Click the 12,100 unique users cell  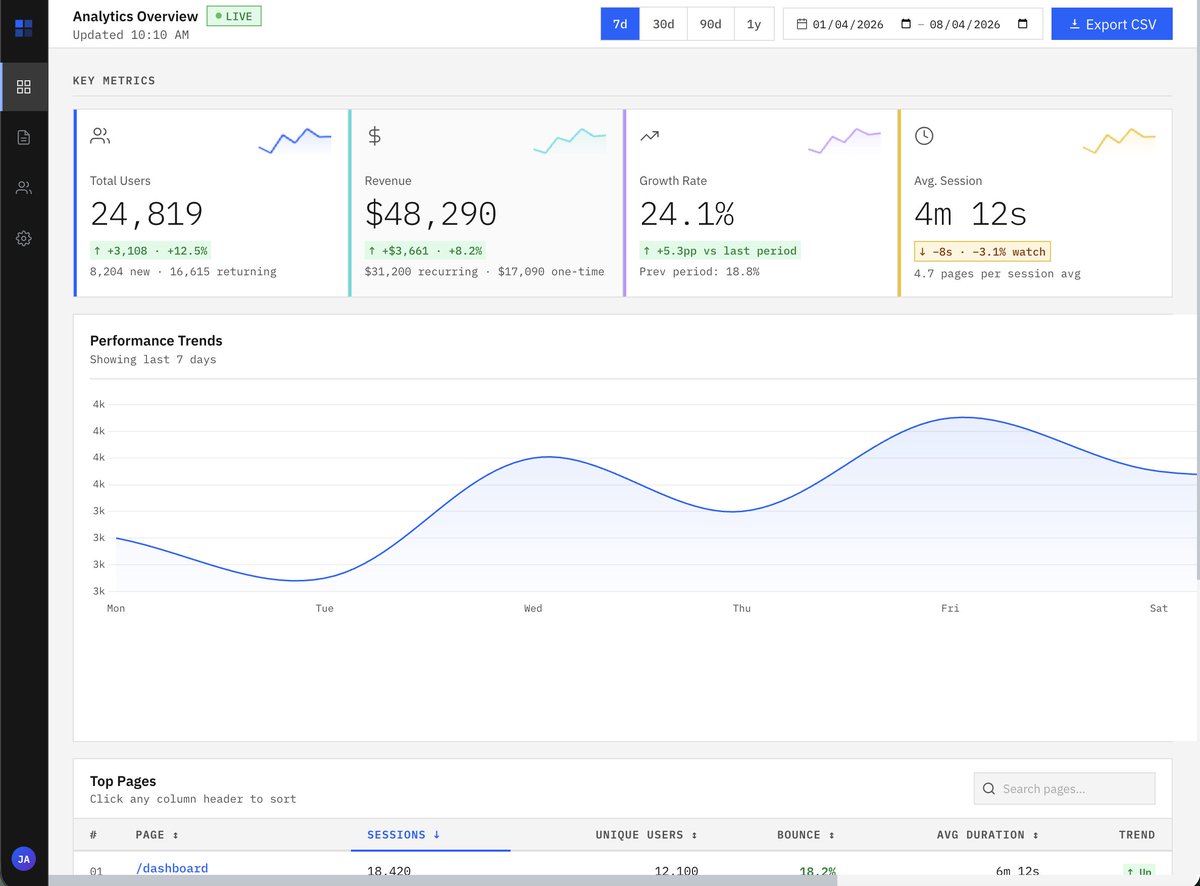coord(677,872)
